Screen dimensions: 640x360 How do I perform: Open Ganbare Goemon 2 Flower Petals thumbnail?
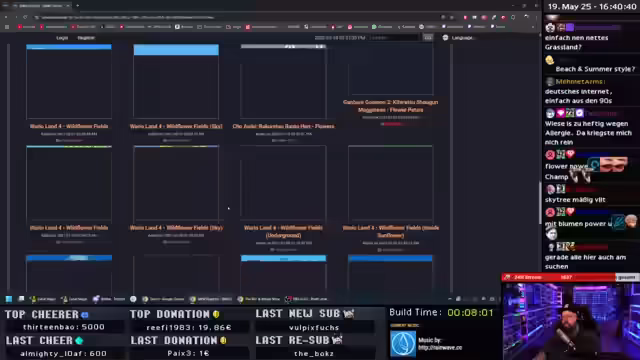pos(391,69)
